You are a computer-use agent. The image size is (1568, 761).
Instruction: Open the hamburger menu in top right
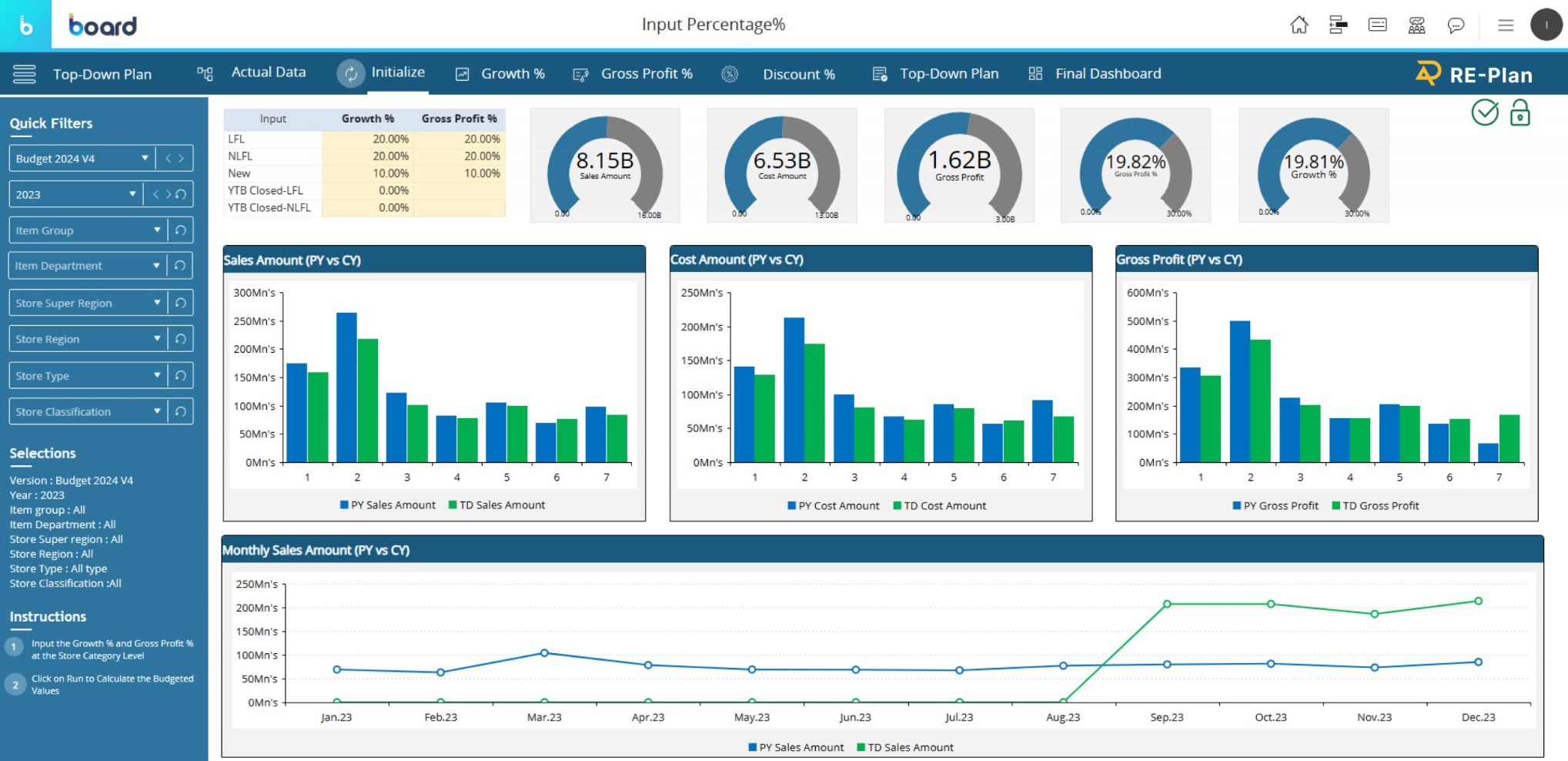point(1506,25)
